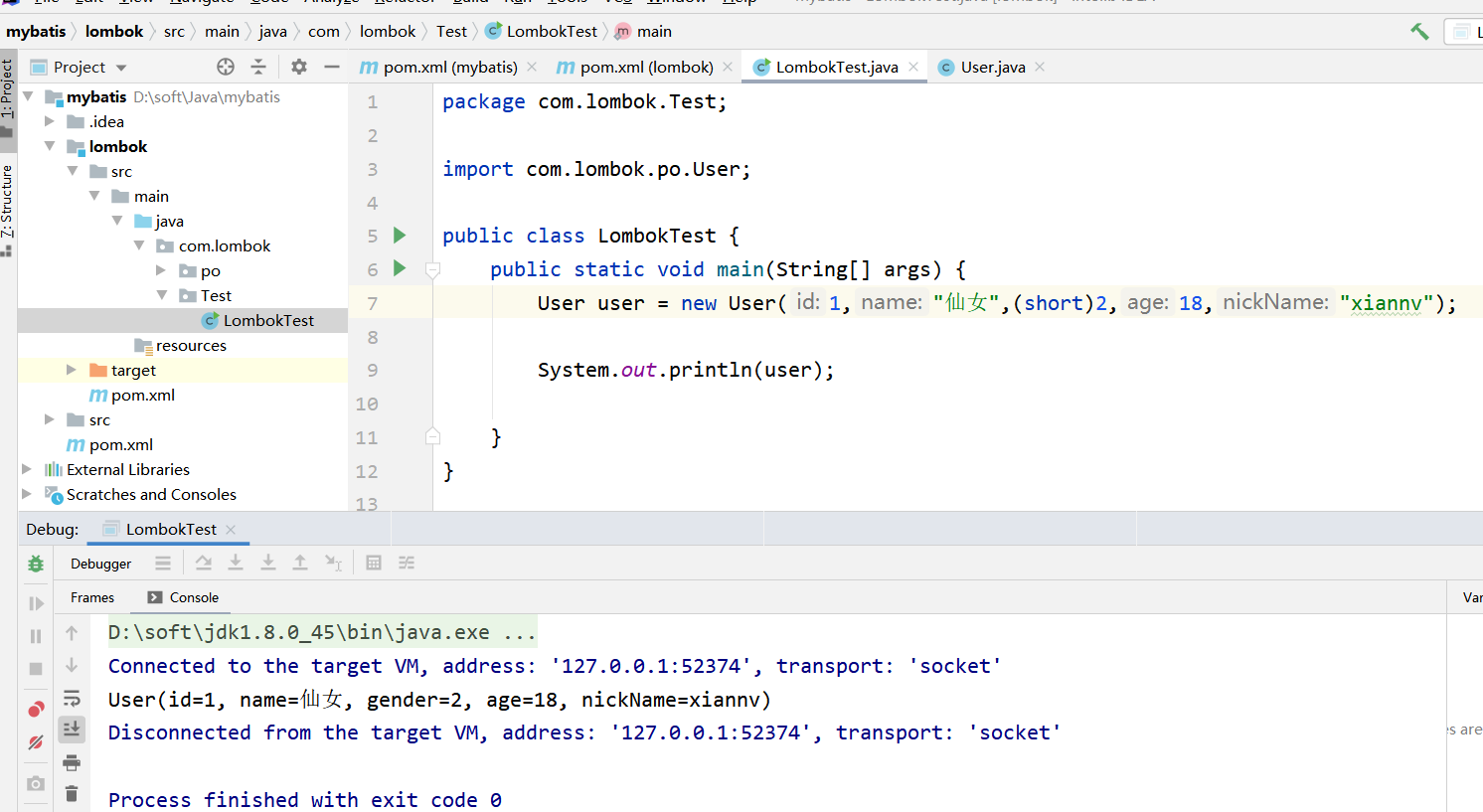Collapse the com.lombok package node
This screenshot has height=812, width=1483.
[140, 245]
